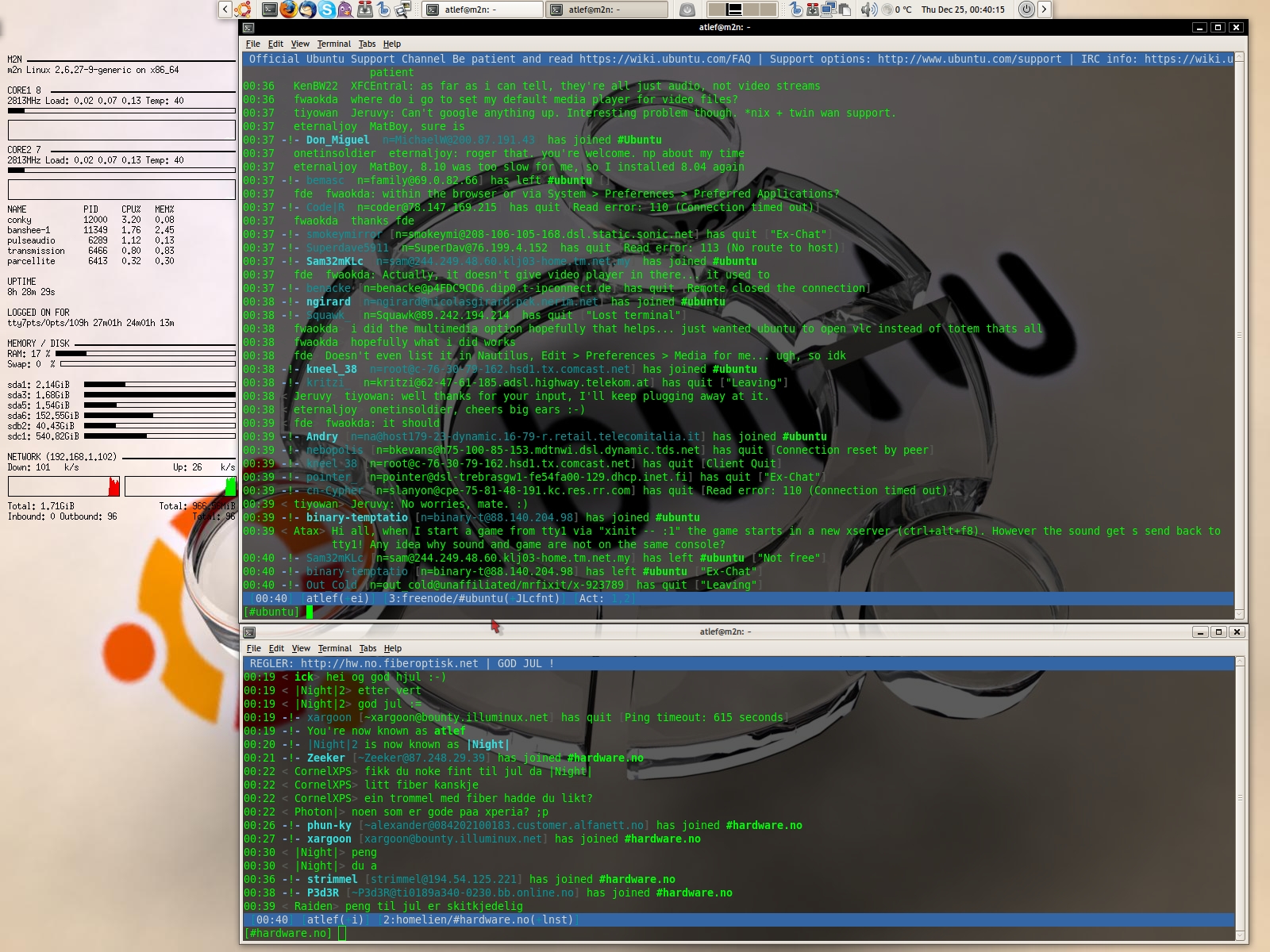Click the top terminal scrollbar up arrow

click(1240, 57)
